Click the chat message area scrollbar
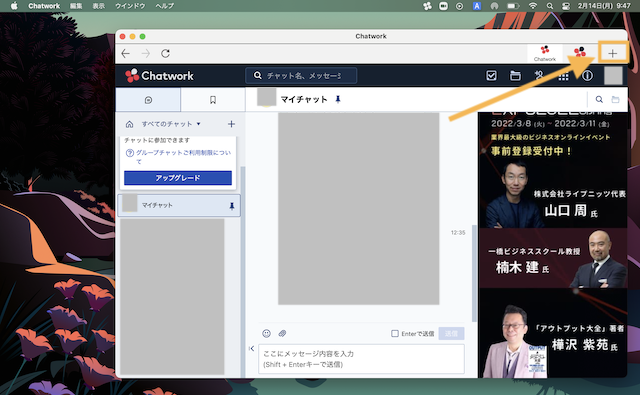This screenshot has height=395, width=640. click(x=474, y=273)
